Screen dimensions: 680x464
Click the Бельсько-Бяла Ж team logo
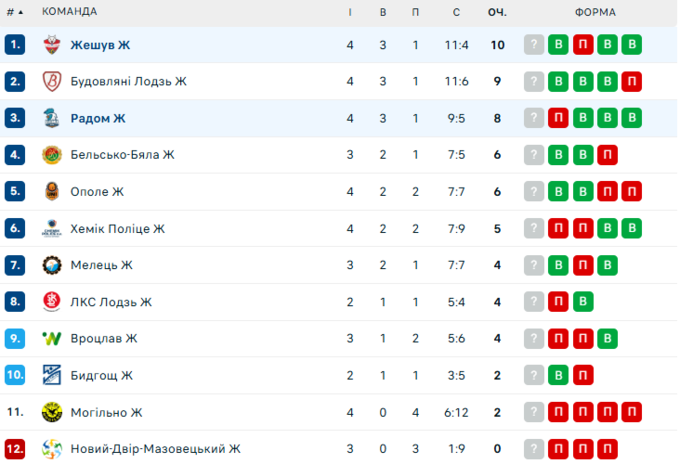(x=52, y=155)
